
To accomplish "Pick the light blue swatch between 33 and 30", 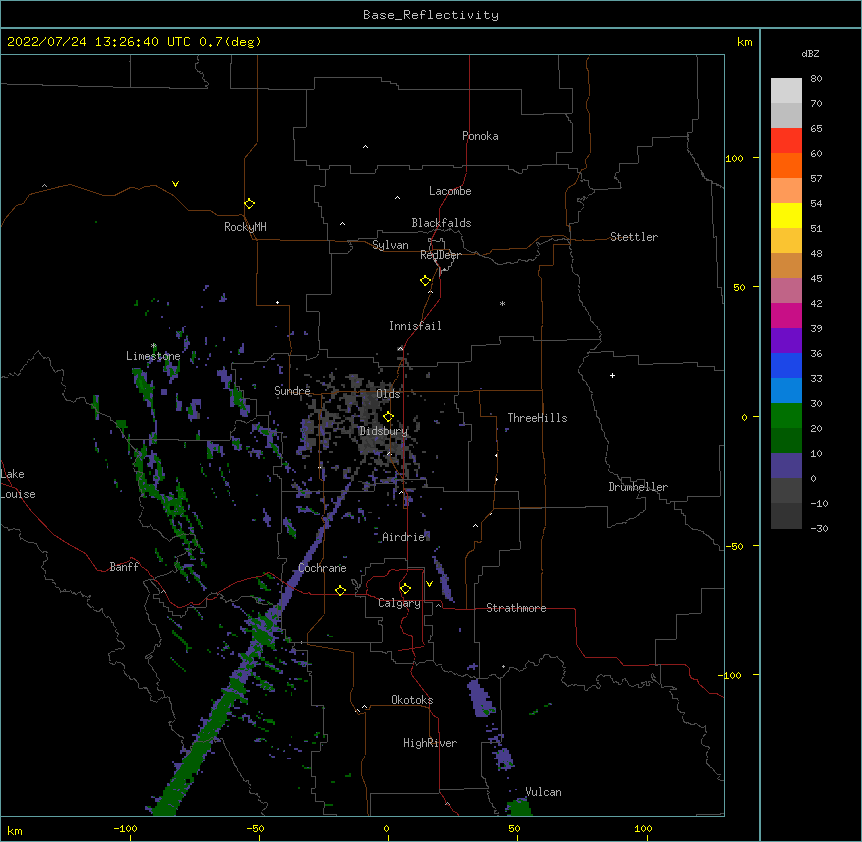I will (x=786, y=391).
